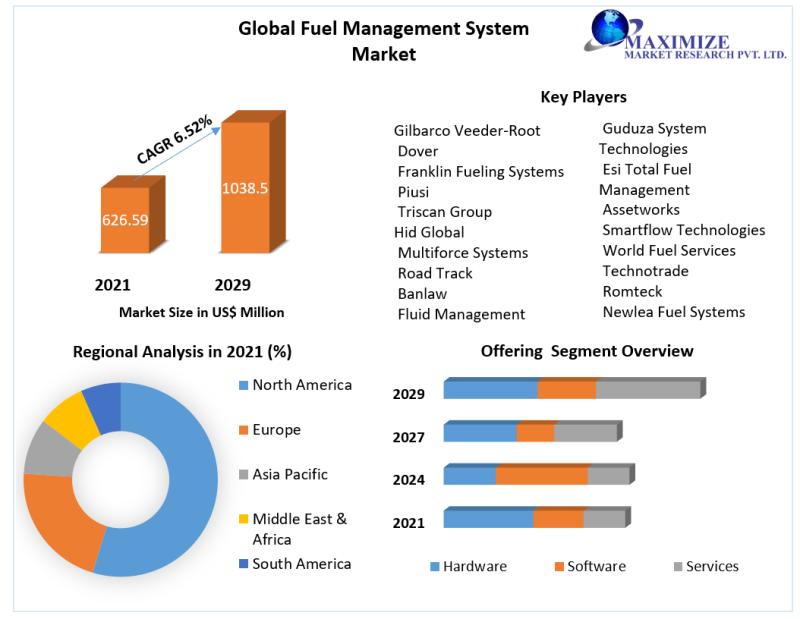Click the Software legend color square

[559, 566]
